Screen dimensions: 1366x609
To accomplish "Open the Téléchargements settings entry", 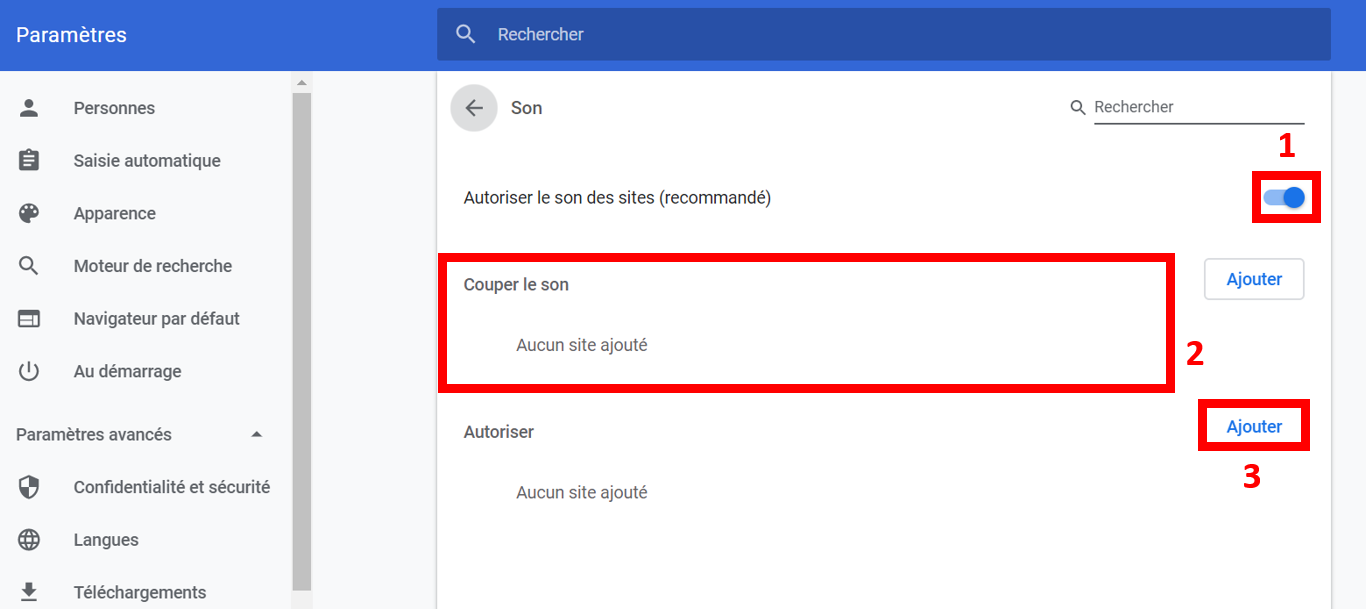I will [x=139, y=592].
